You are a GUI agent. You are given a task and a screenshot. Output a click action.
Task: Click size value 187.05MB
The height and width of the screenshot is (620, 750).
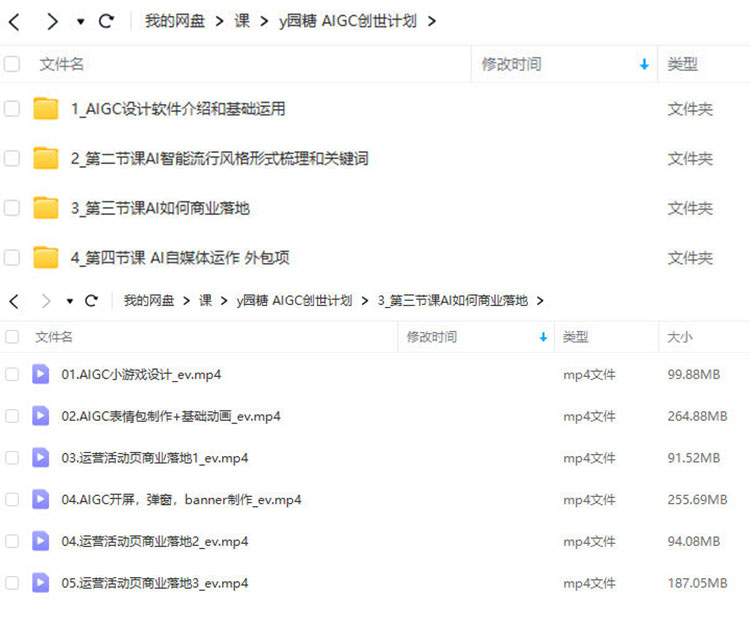pos(697,583)
